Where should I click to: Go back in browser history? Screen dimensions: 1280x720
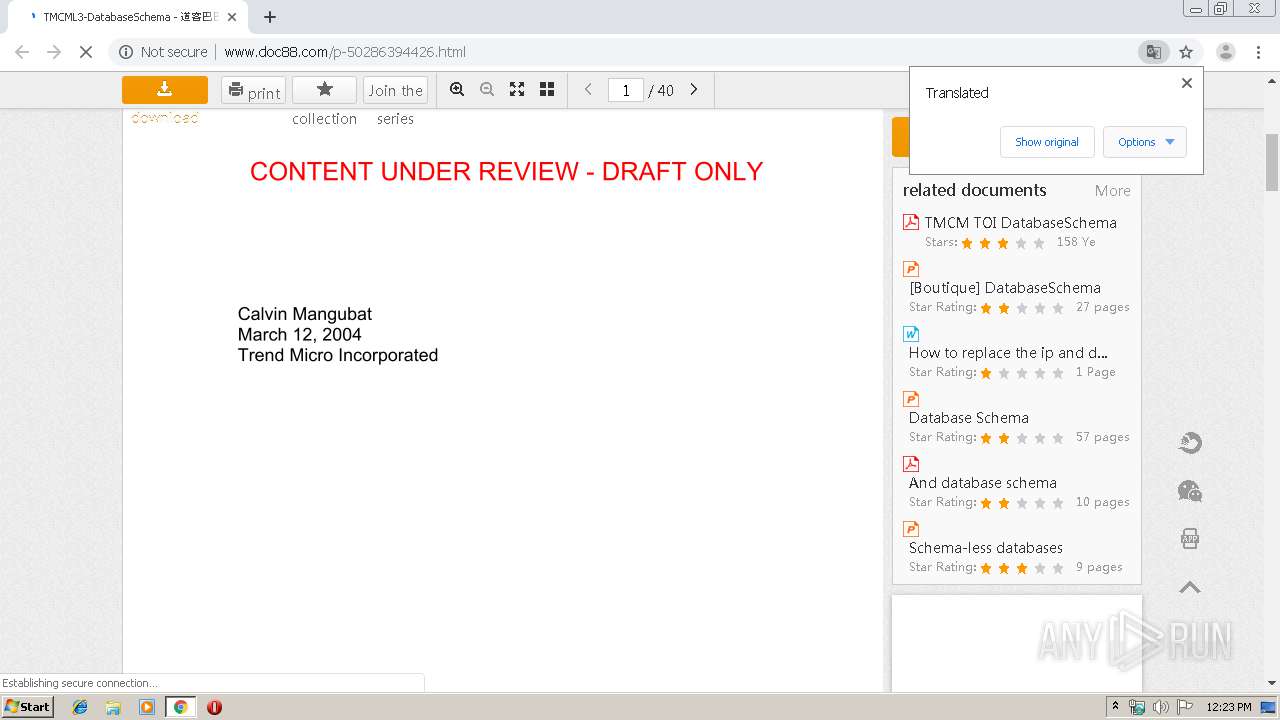22,52
